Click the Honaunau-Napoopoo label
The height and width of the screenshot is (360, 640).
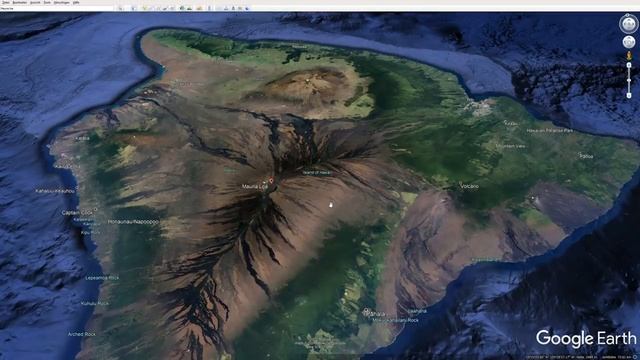click(x=133, y=222)
